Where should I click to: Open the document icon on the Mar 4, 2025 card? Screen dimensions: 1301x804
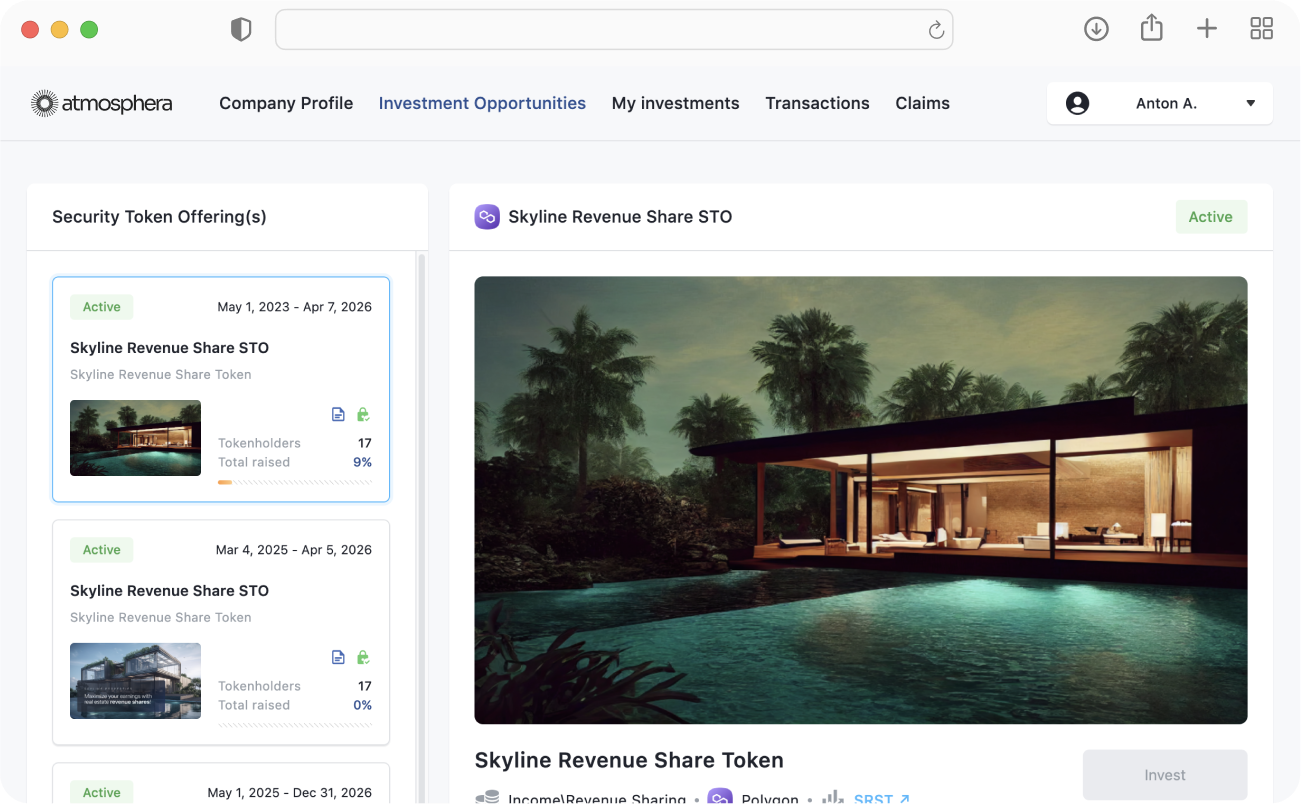pos(338,657)
